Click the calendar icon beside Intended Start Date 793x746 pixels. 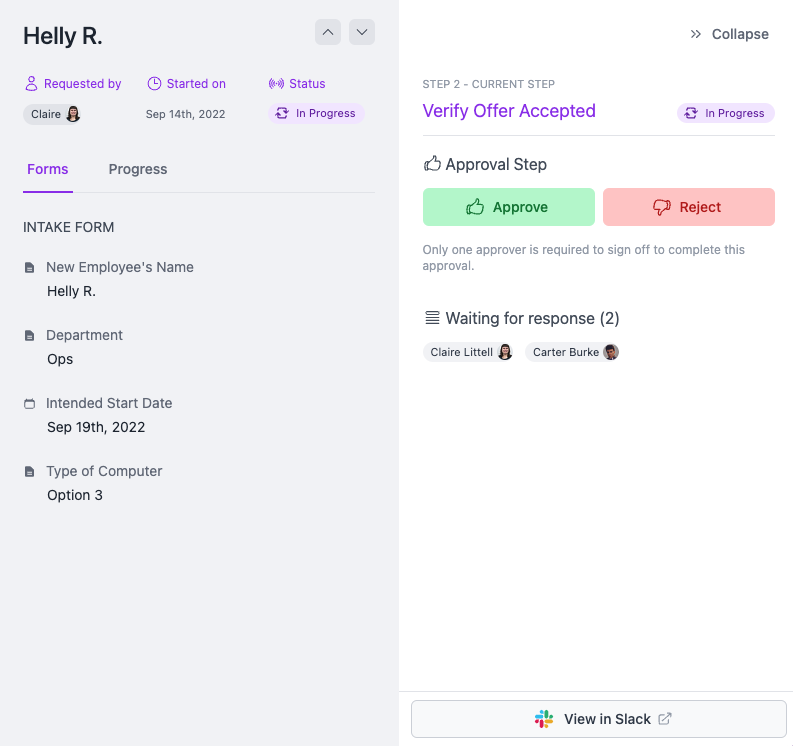[30, 404]
